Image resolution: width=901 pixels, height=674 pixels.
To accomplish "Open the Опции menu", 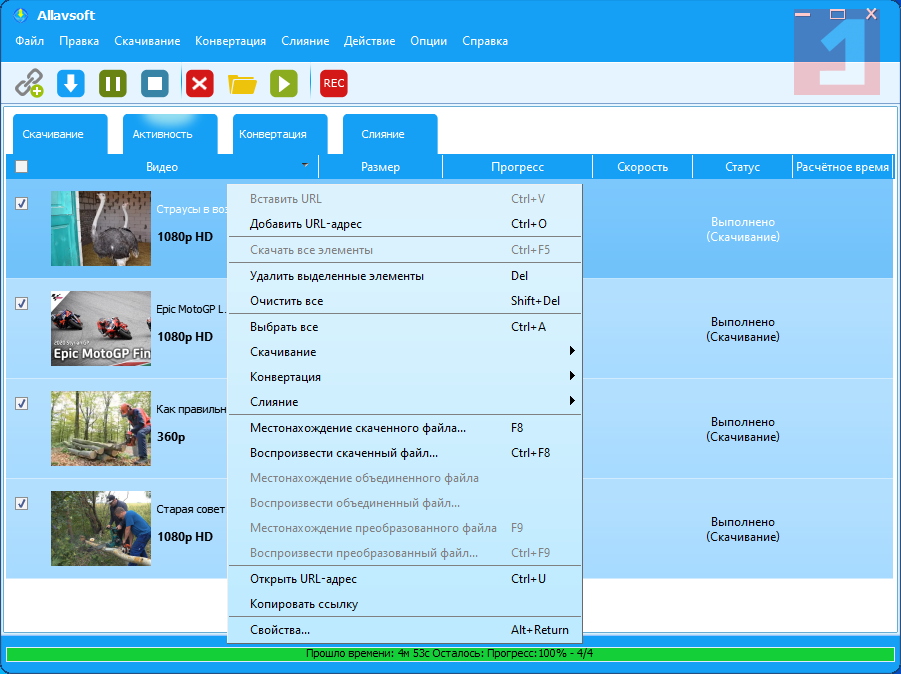I will pyautogui.click(x=429, y=41).
